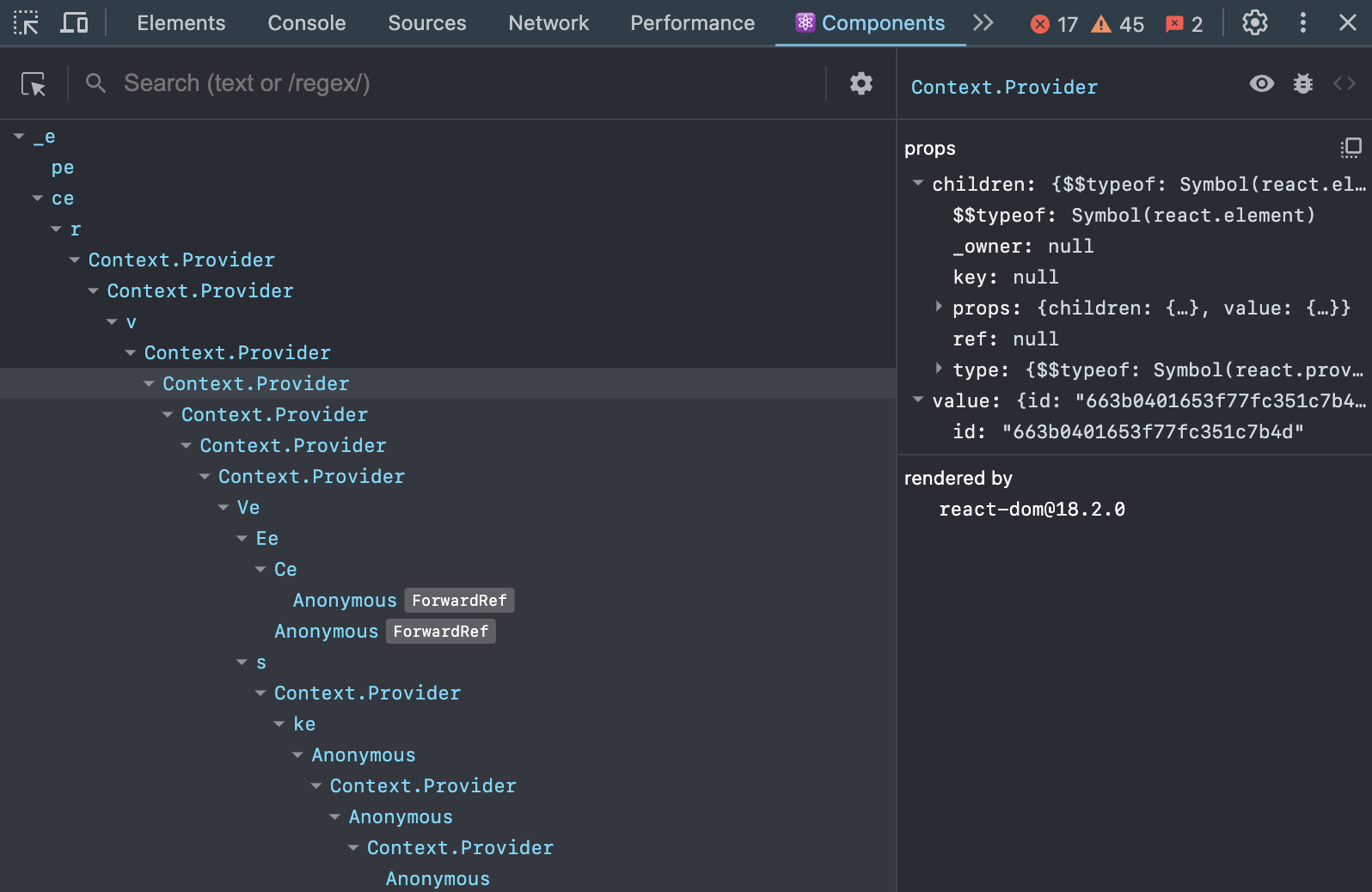
Task: Click the id value "663b0401653f77fc351c7b4d"
Action: click(x=1153, y=431)
